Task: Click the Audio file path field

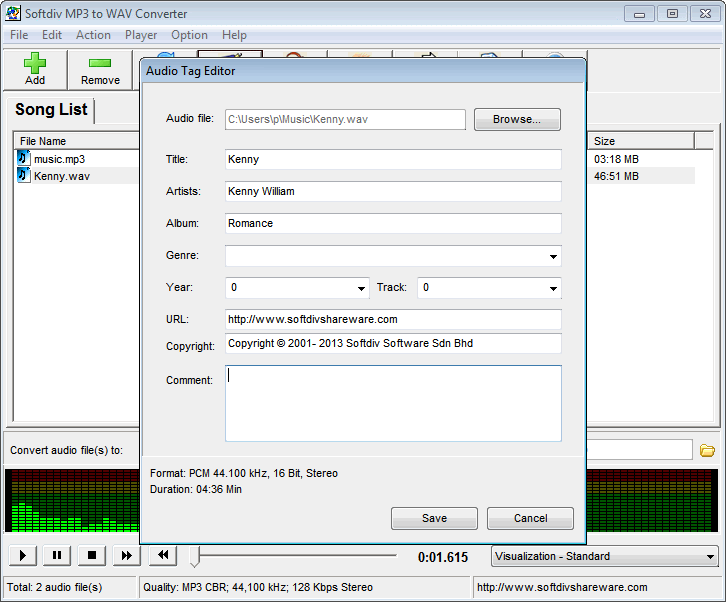Action: 345,119
